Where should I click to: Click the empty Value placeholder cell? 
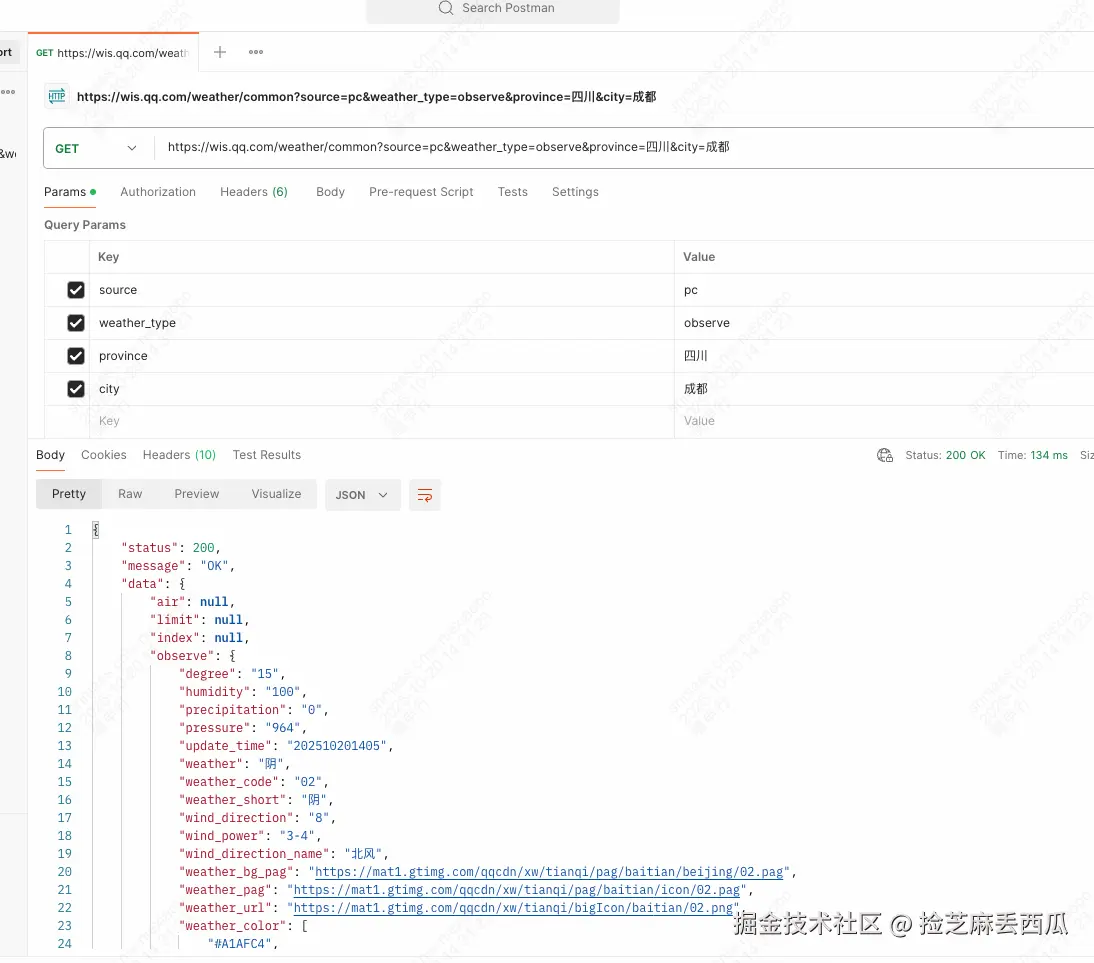click(x=884, y=421)
